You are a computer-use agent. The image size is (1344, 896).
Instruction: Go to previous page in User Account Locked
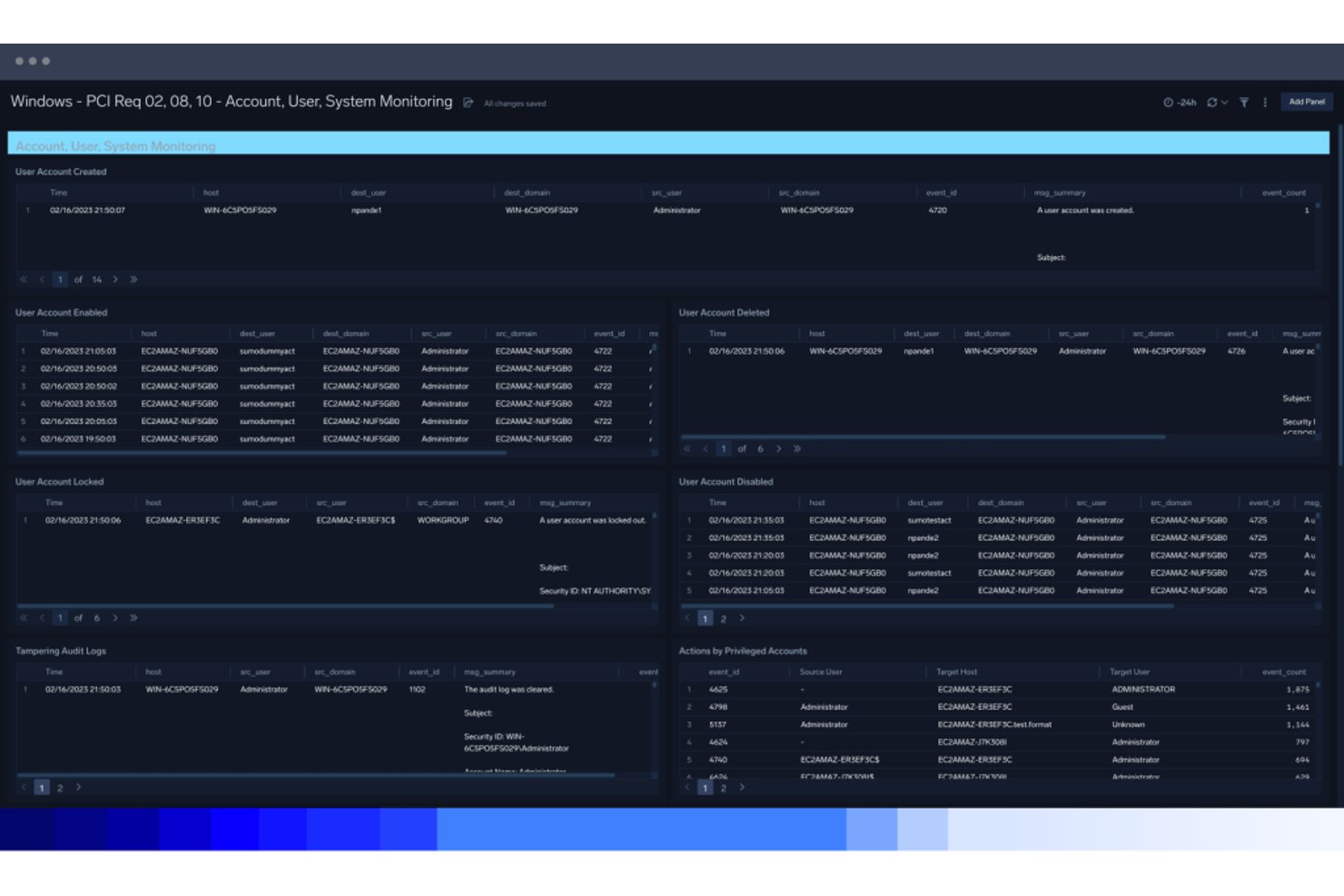click(x=42, y=617)
